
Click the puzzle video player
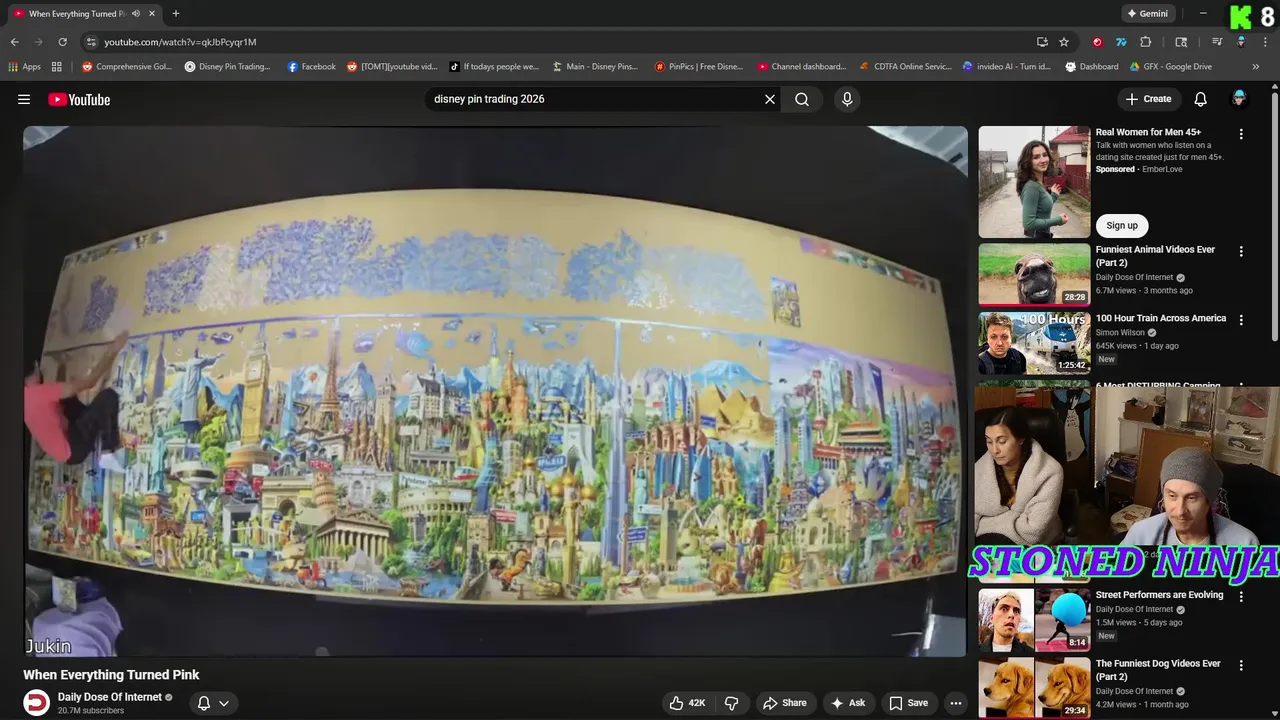[x=495, y=391]
